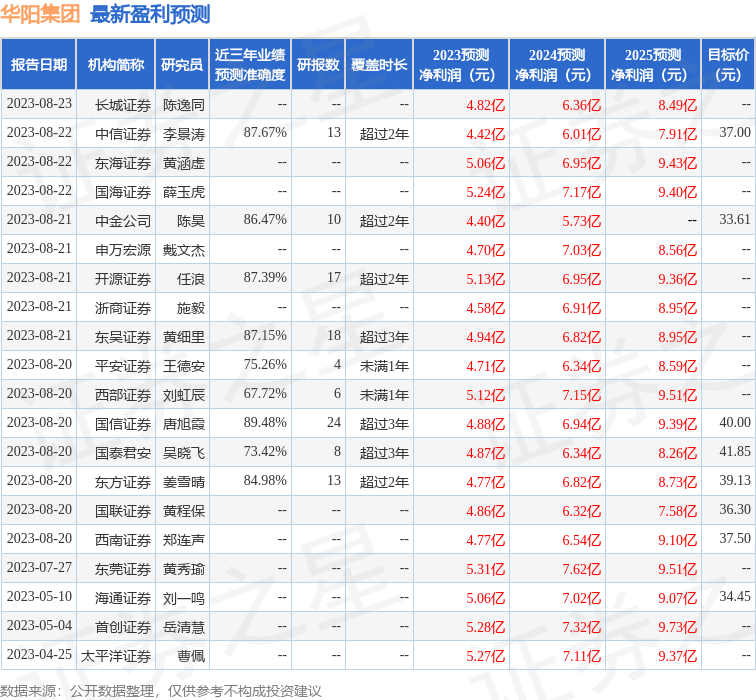
Task: Click the 2025预测净利润 column header
Action: (653, 65)
